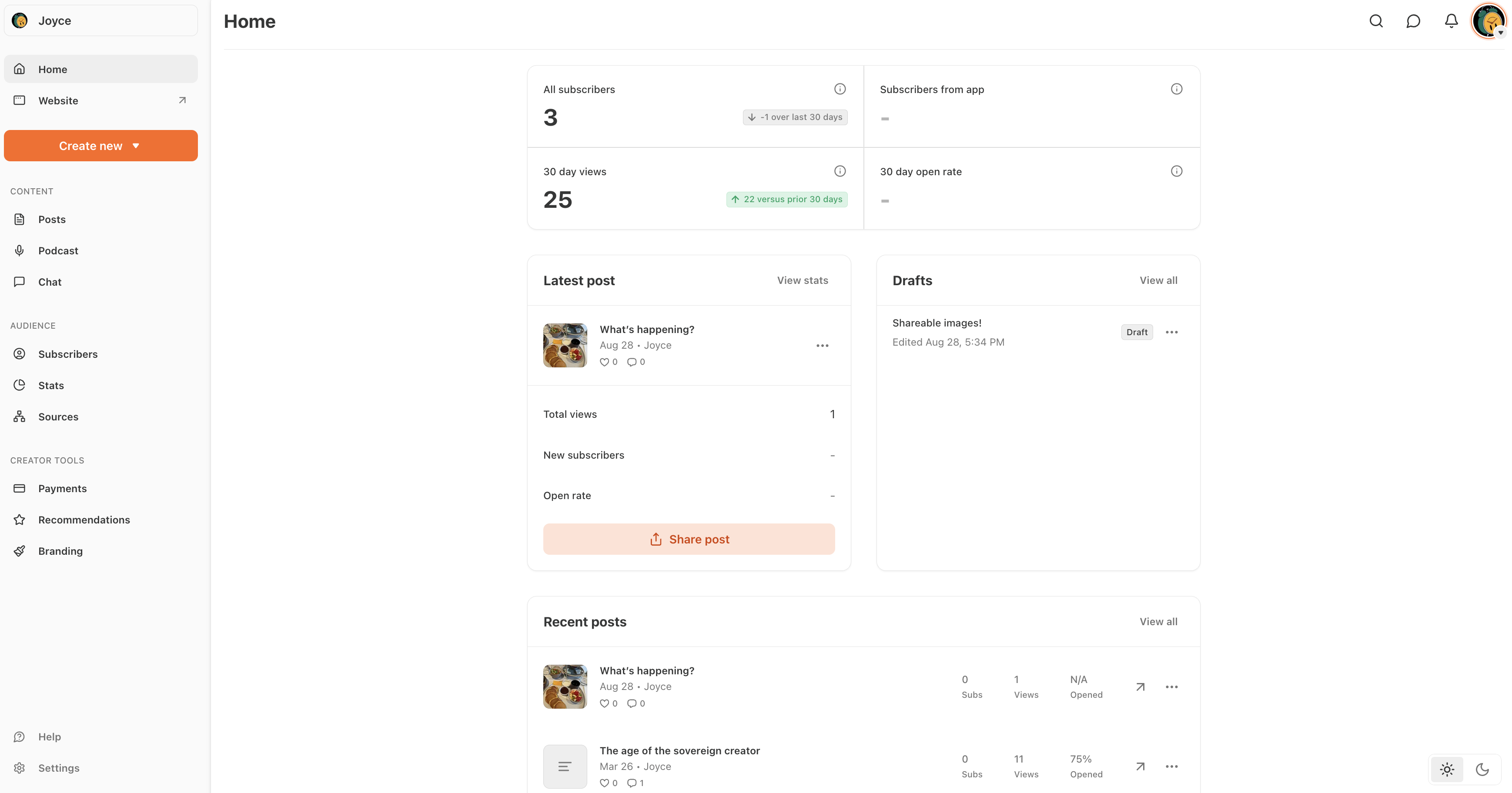Switch to dark mode
The height and width of the screenshot is (793, 1512).
pos(1483,769)
